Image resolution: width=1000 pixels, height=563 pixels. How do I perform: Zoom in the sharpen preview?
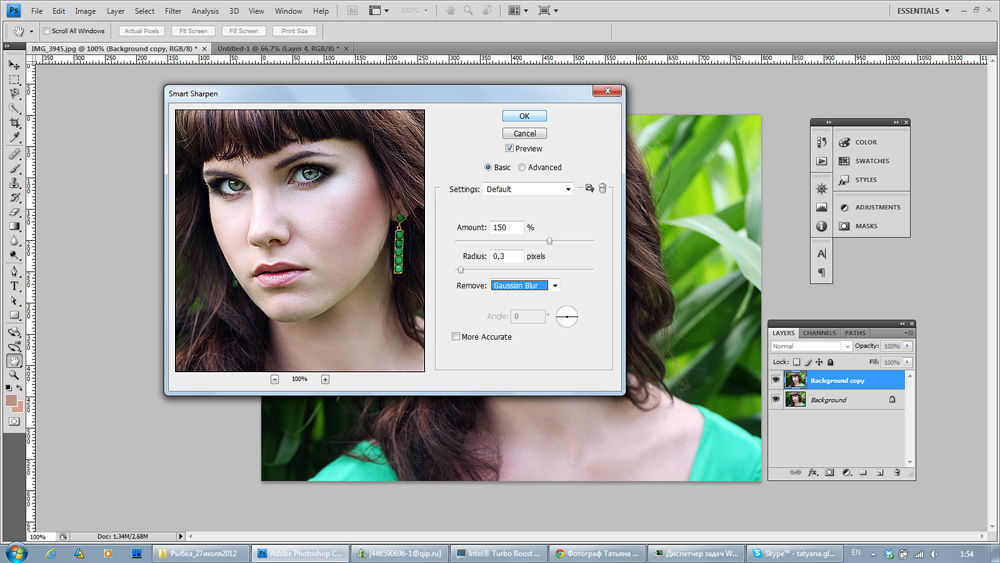pyautogui.click(x=325, y=379)
